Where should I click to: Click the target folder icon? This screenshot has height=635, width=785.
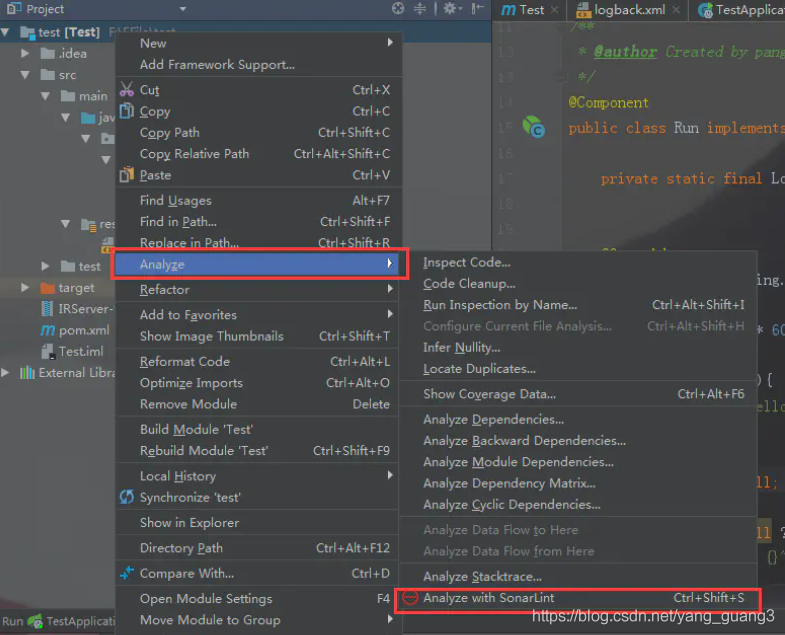(x=48, y=288)
